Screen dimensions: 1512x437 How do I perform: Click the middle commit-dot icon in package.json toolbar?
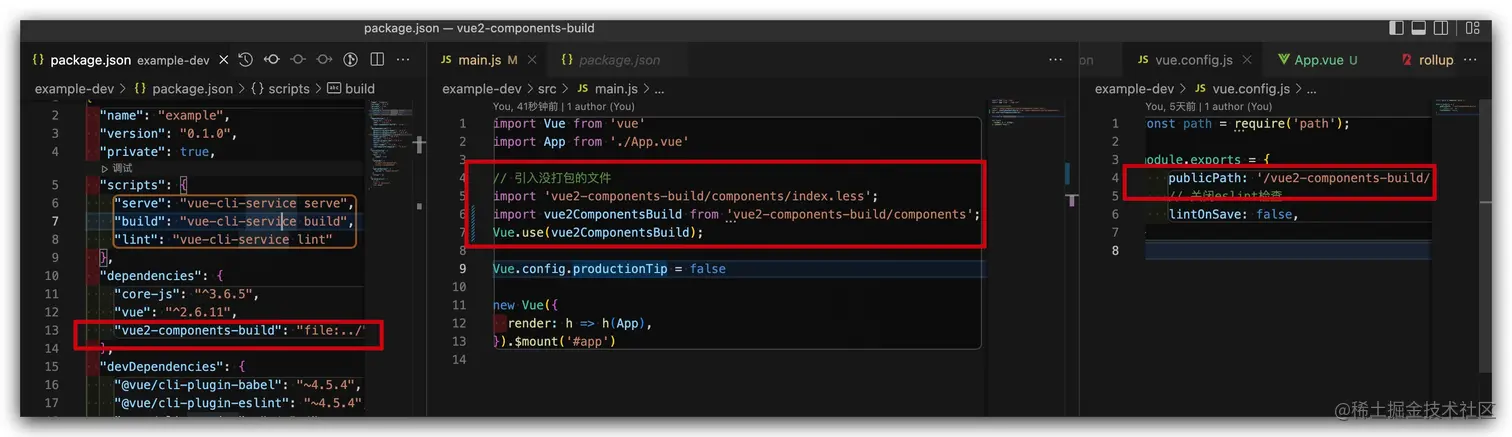point(298,60)
